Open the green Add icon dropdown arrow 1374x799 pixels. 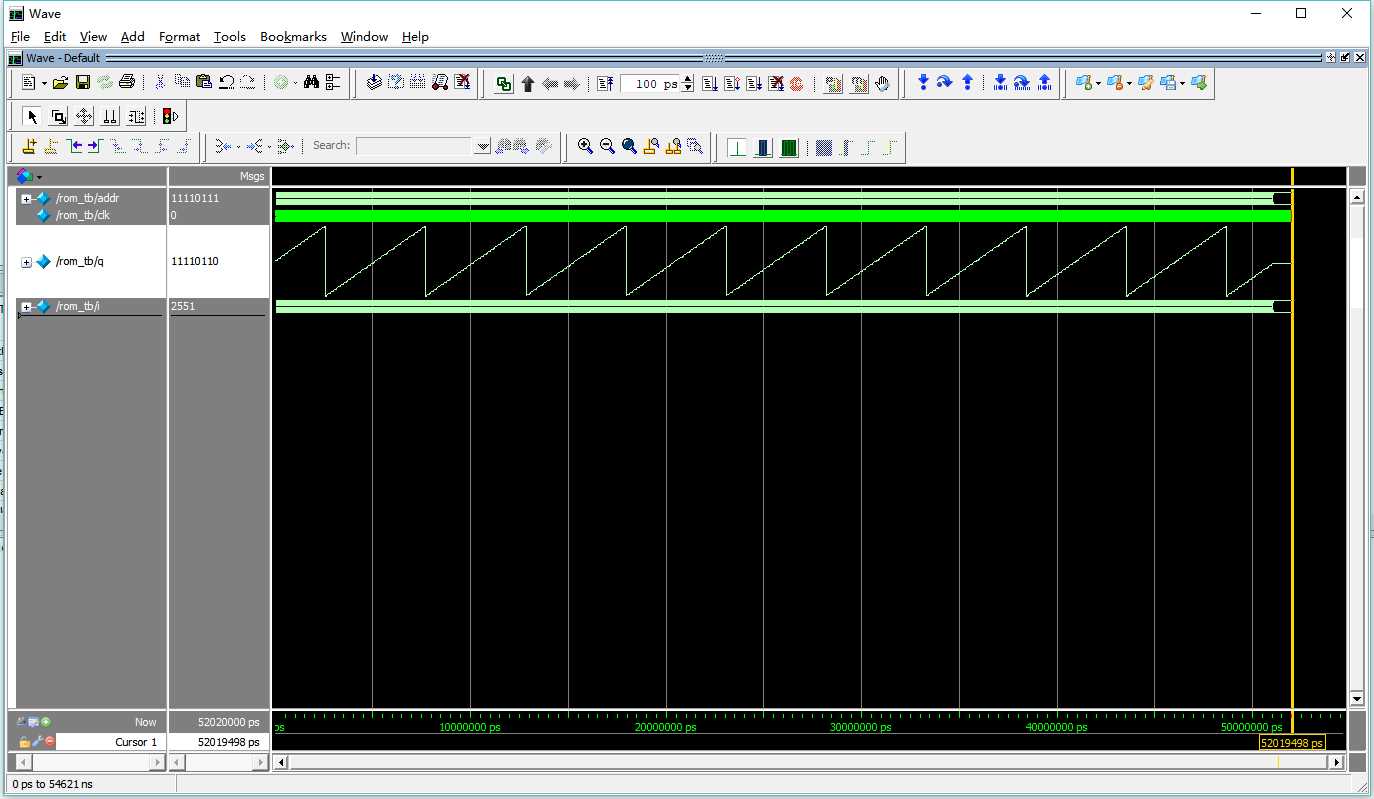coord(295,84)
